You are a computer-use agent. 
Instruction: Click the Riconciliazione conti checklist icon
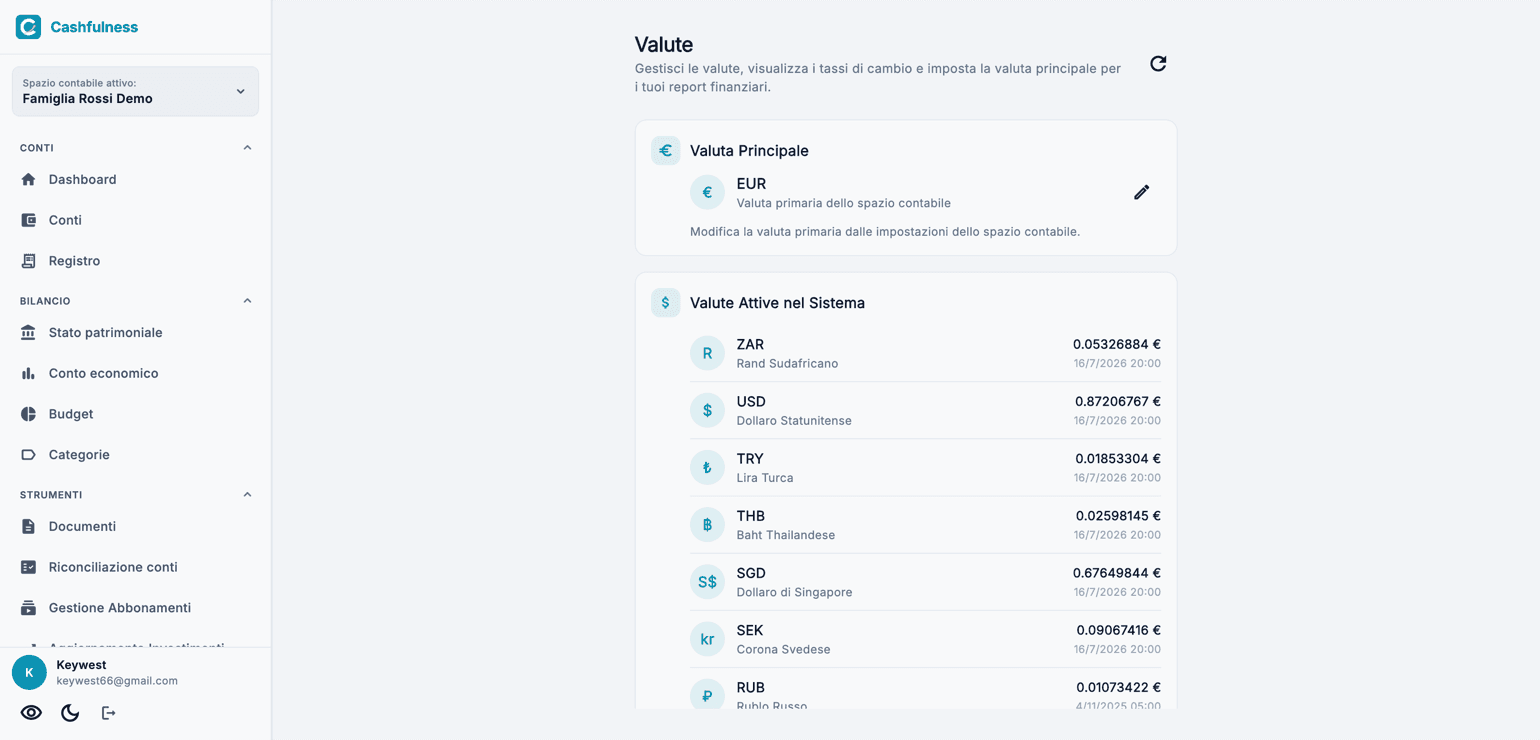click(x=28, y=567)
